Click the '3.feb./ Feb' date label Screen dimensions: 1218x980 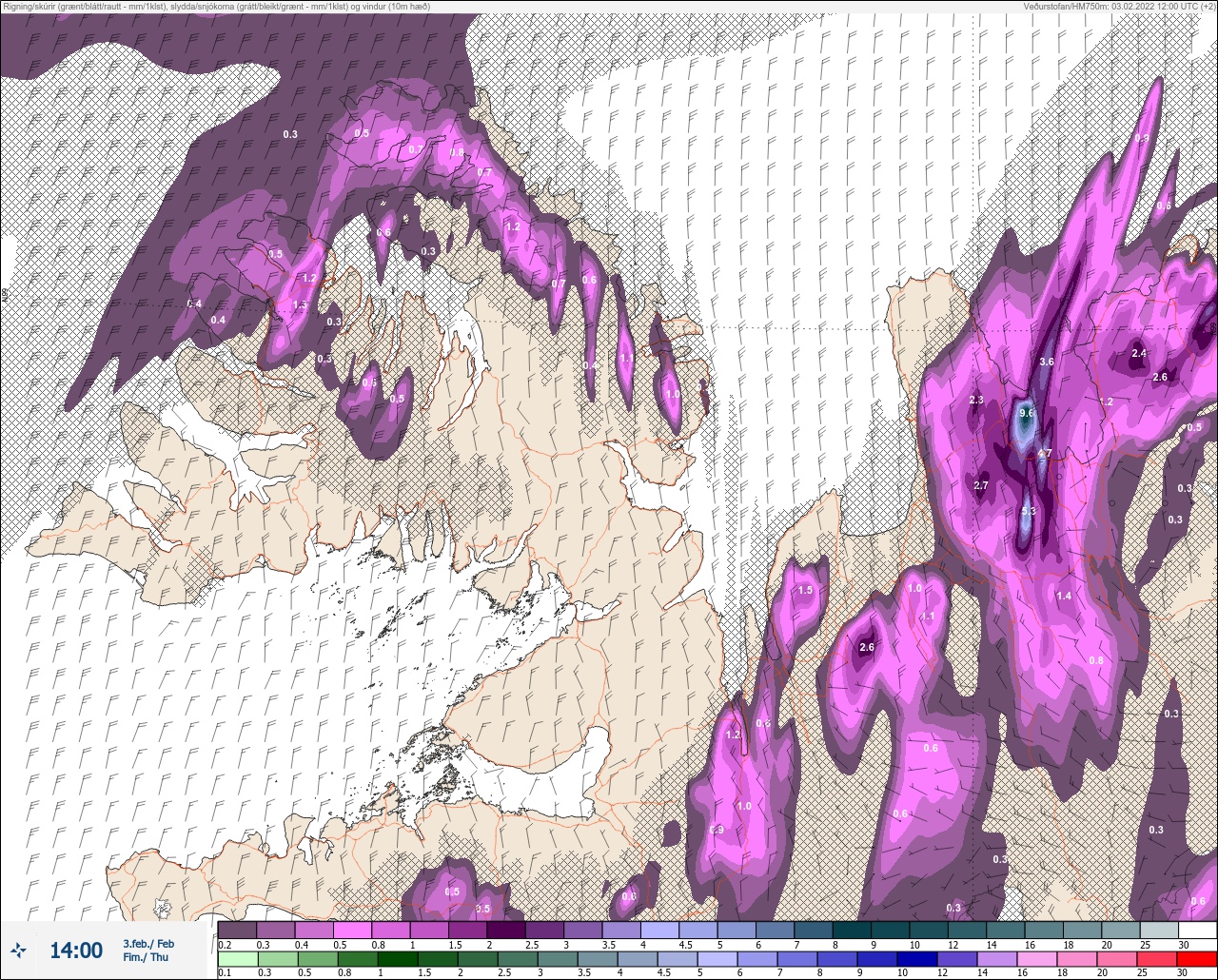pyautogui.click(x=148, y=943)
